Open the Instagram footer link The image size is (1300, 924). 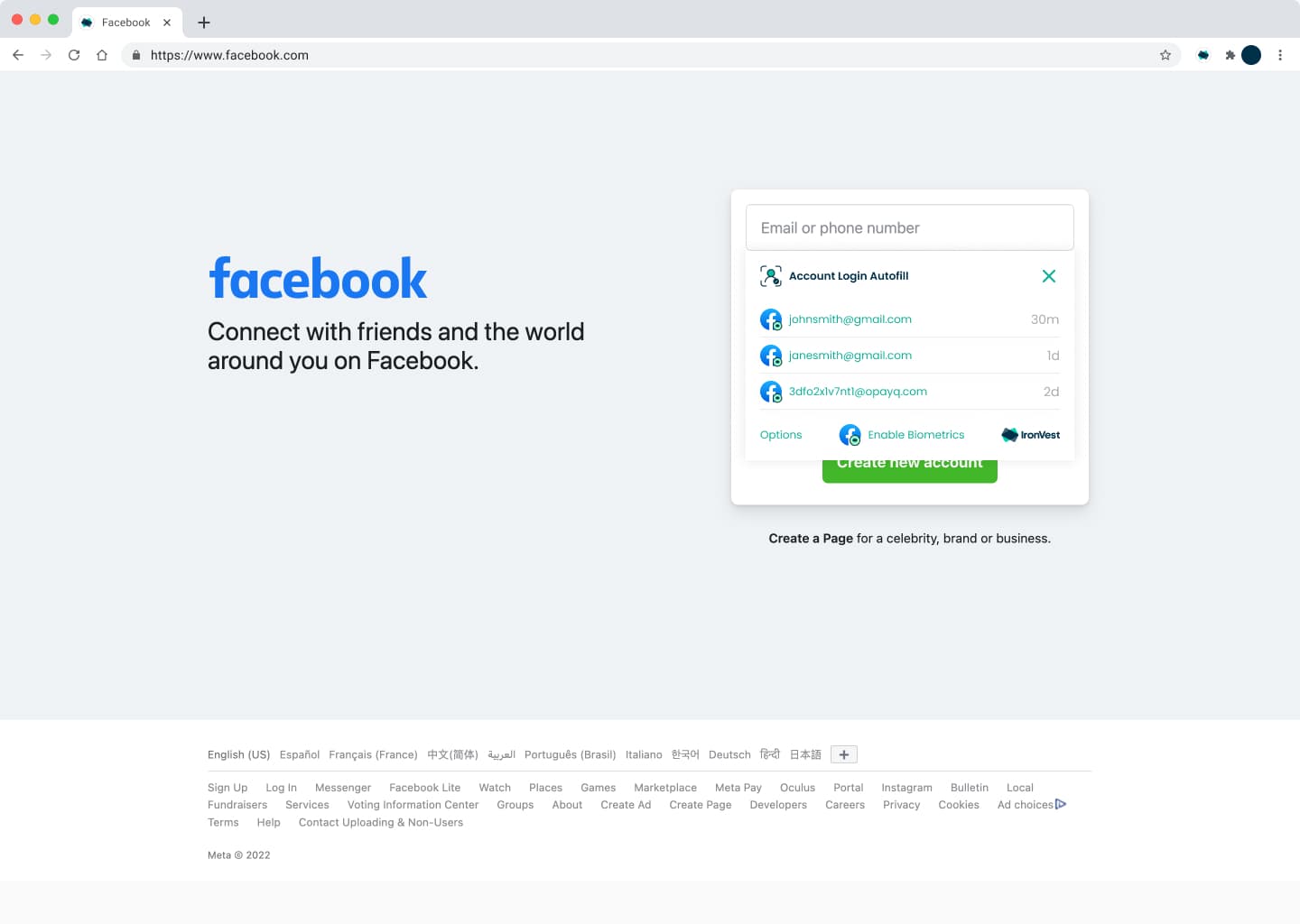[x=906, y=788]
